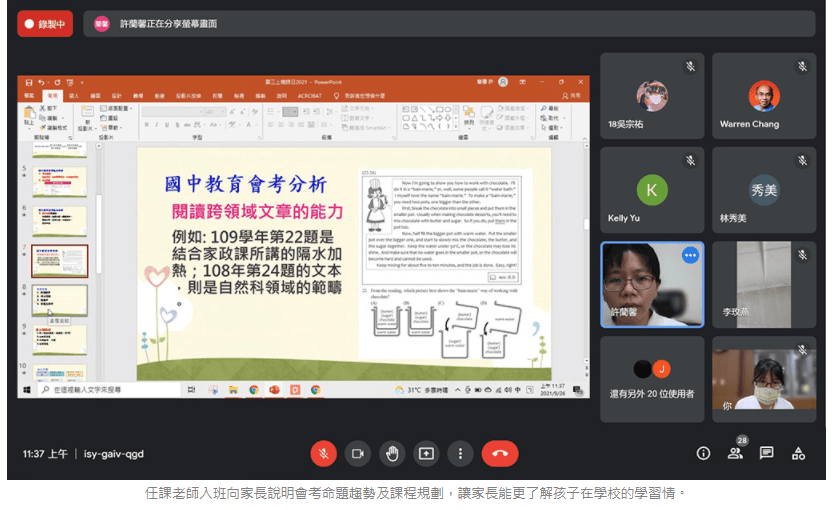This screenshot has height=510, width=838.
Task: Open the tile showing 20 other users
Action: coord(652,378)
